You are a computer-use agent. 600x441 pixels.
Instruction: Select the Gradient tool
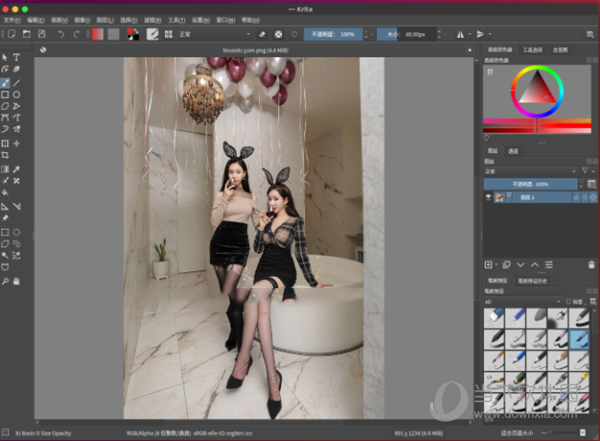[x=5, y=169]
